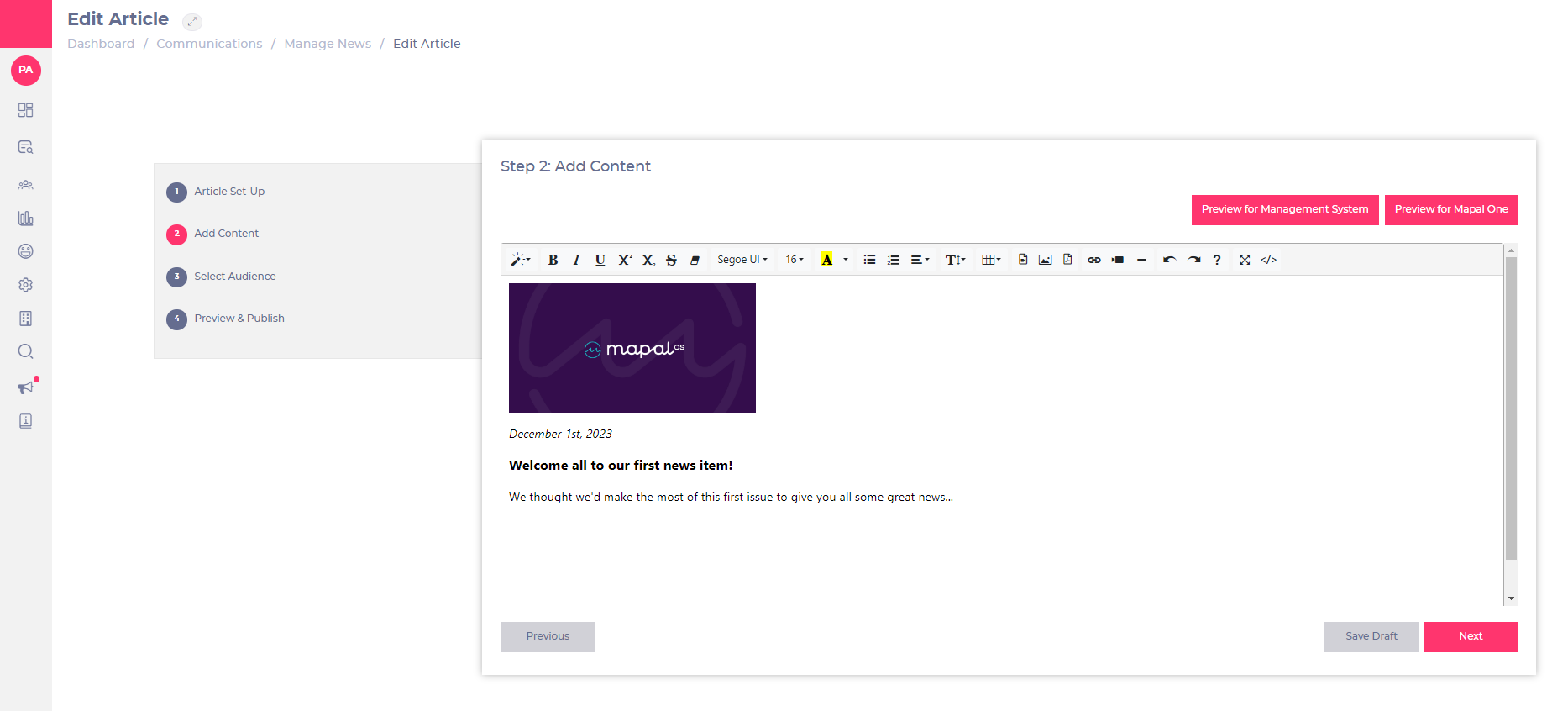
Task: Click the 'Welcome all to our first news item!' heading
Action: click(621, 466)
